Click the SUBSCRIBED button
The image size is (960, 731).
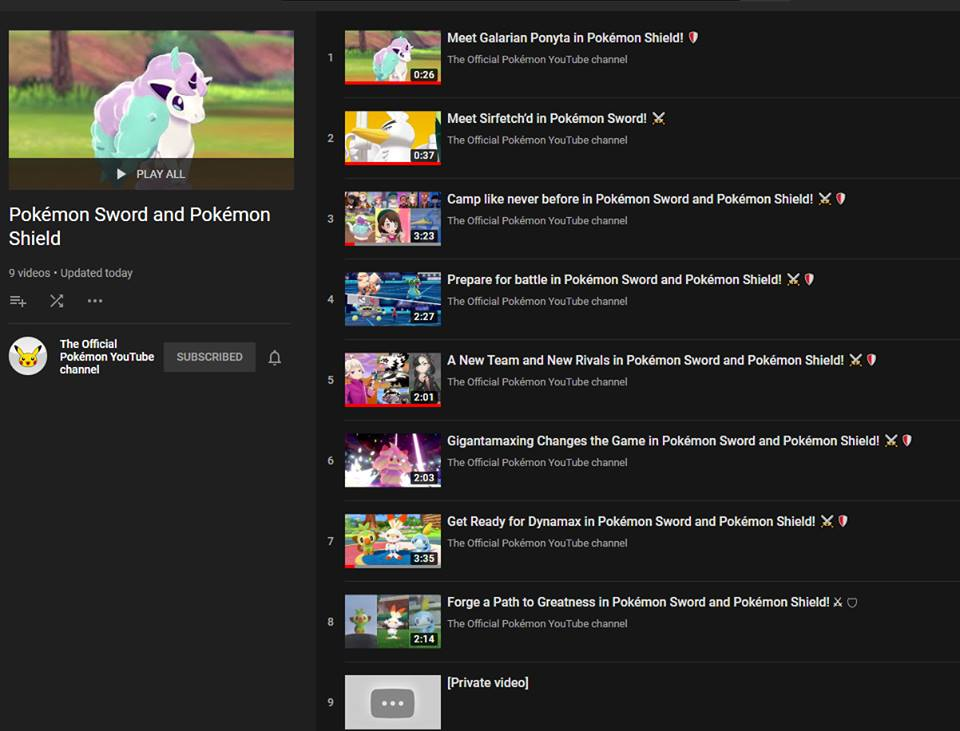[209, 357]
